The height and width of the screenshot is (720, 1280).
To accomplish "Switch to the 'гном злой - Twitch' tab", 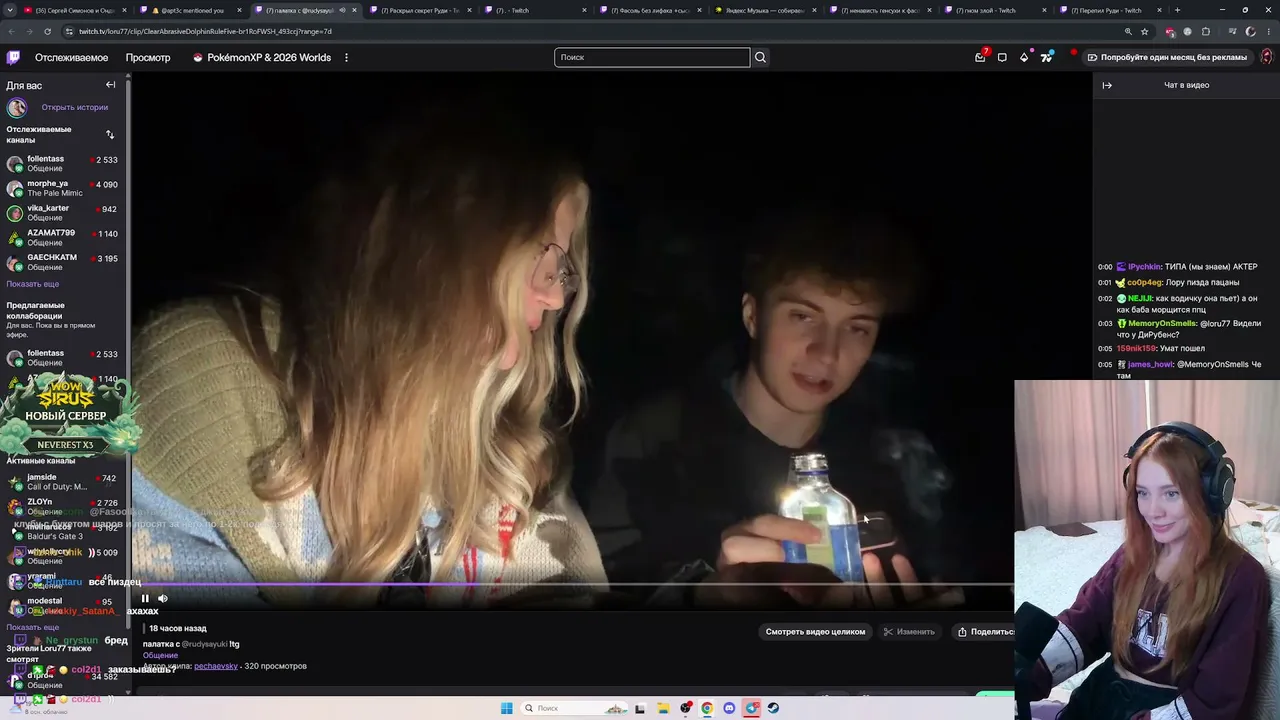I will pyautogui.click(x=996, y=10).
